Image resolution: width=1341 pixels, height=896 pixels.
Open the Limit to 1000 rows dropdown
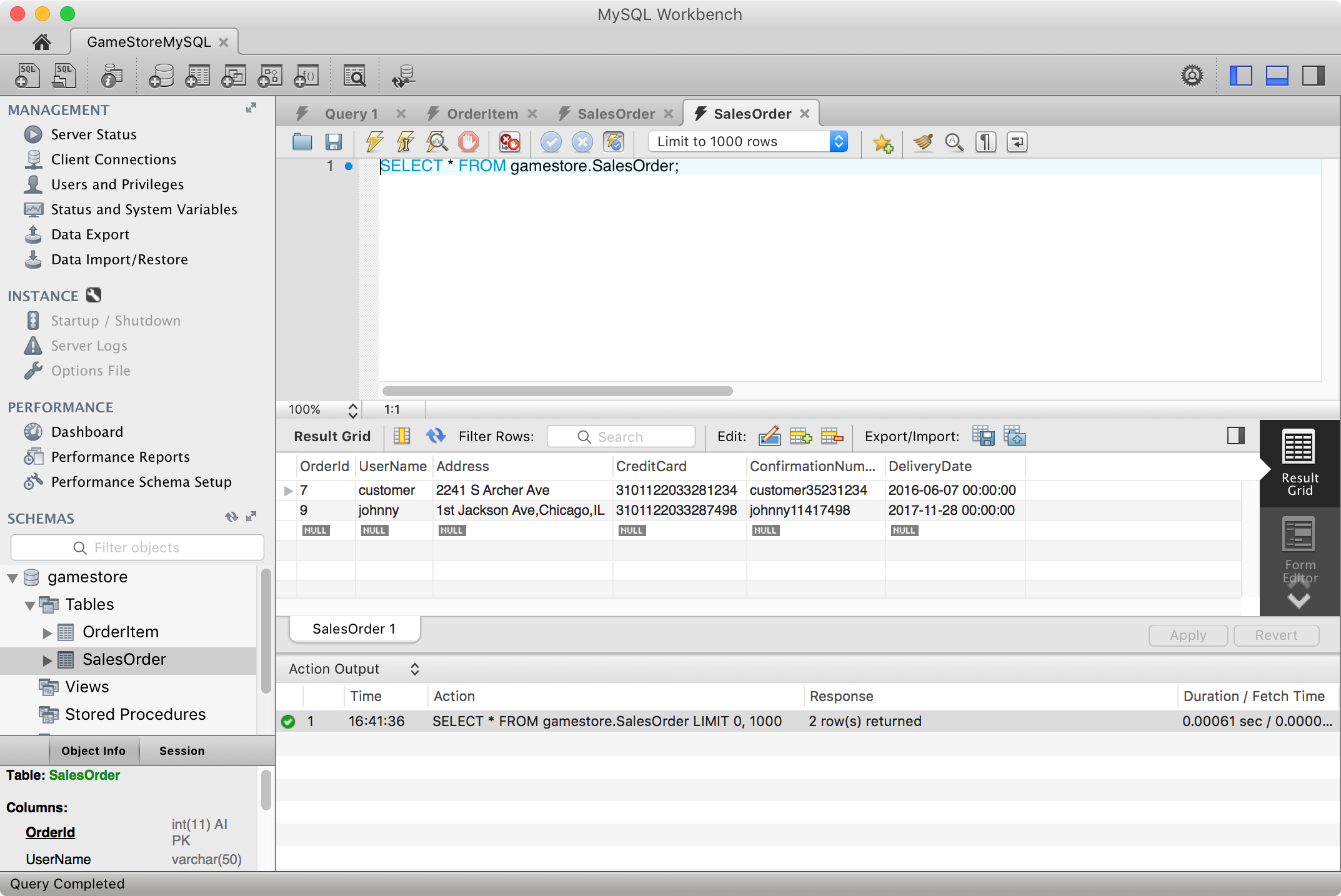click(x=748, y=142)
